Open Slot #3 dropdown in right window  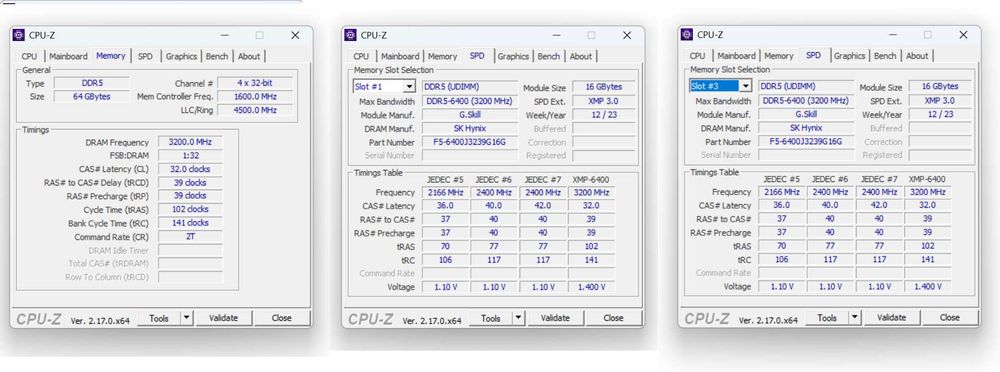tap(746, 86)
